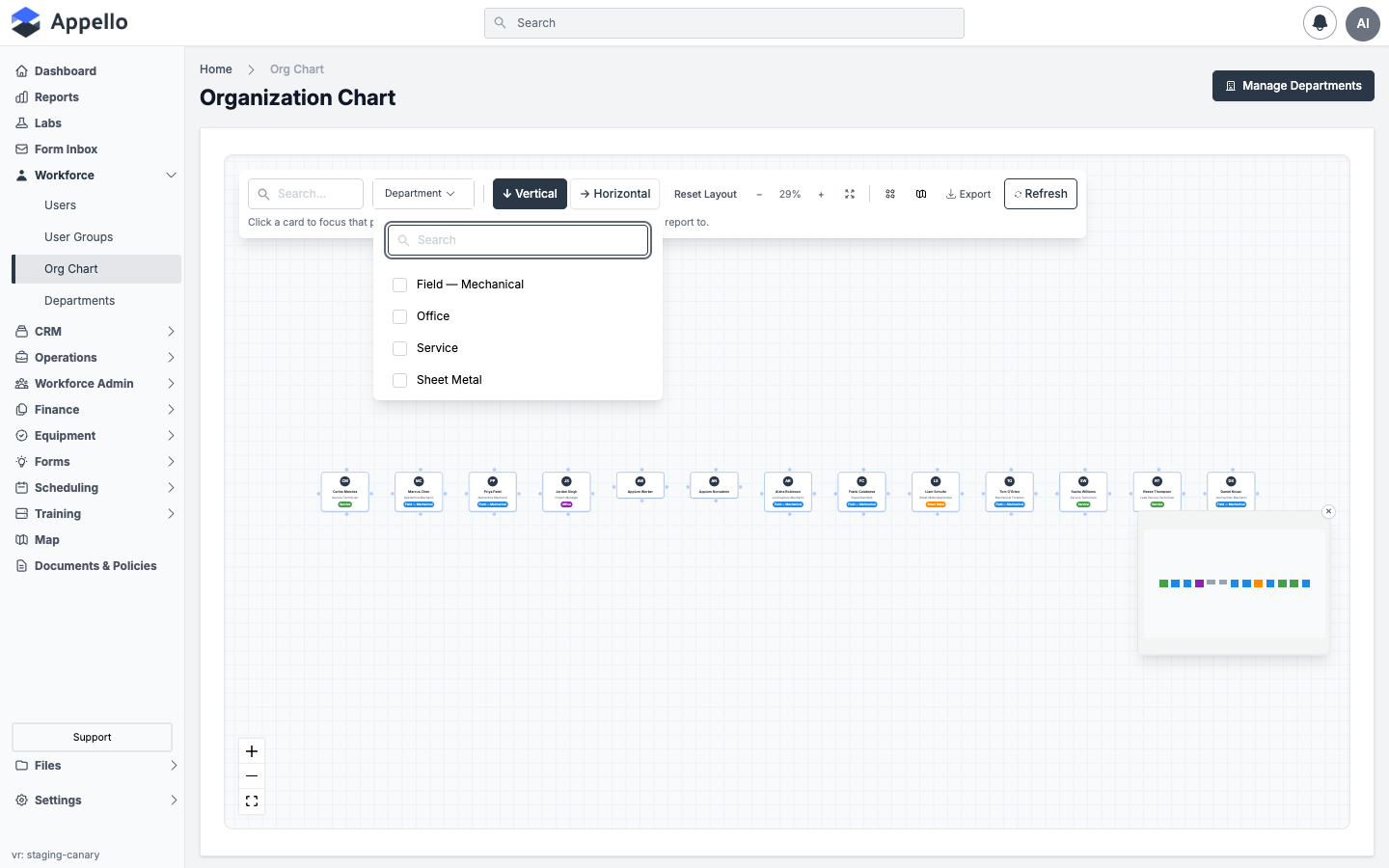
Task: Zoom out with the toolbar minus icon
Action: coord(759,194)
